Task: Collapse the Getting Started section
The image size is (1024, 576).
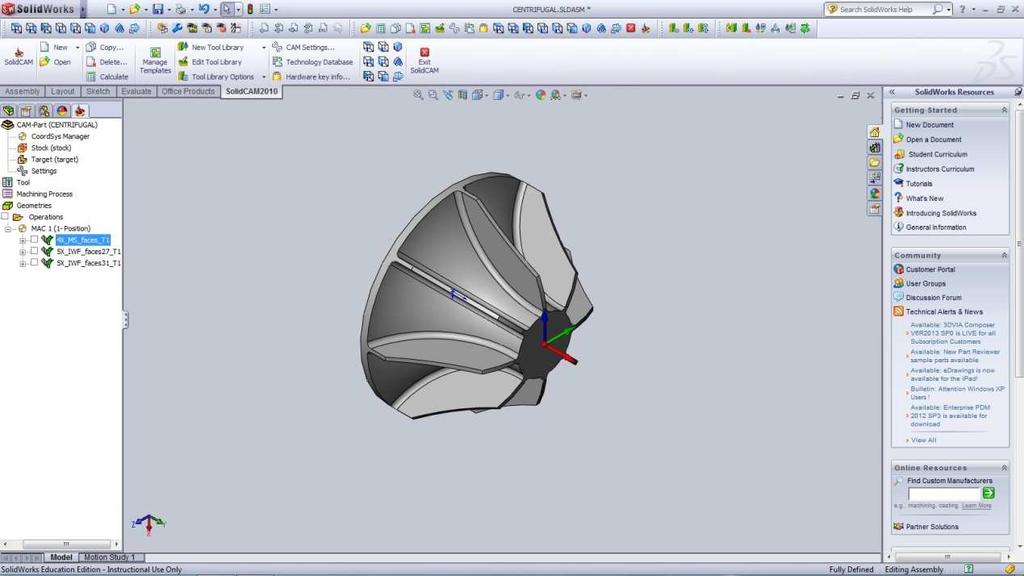Action: tap(1004, 110)
